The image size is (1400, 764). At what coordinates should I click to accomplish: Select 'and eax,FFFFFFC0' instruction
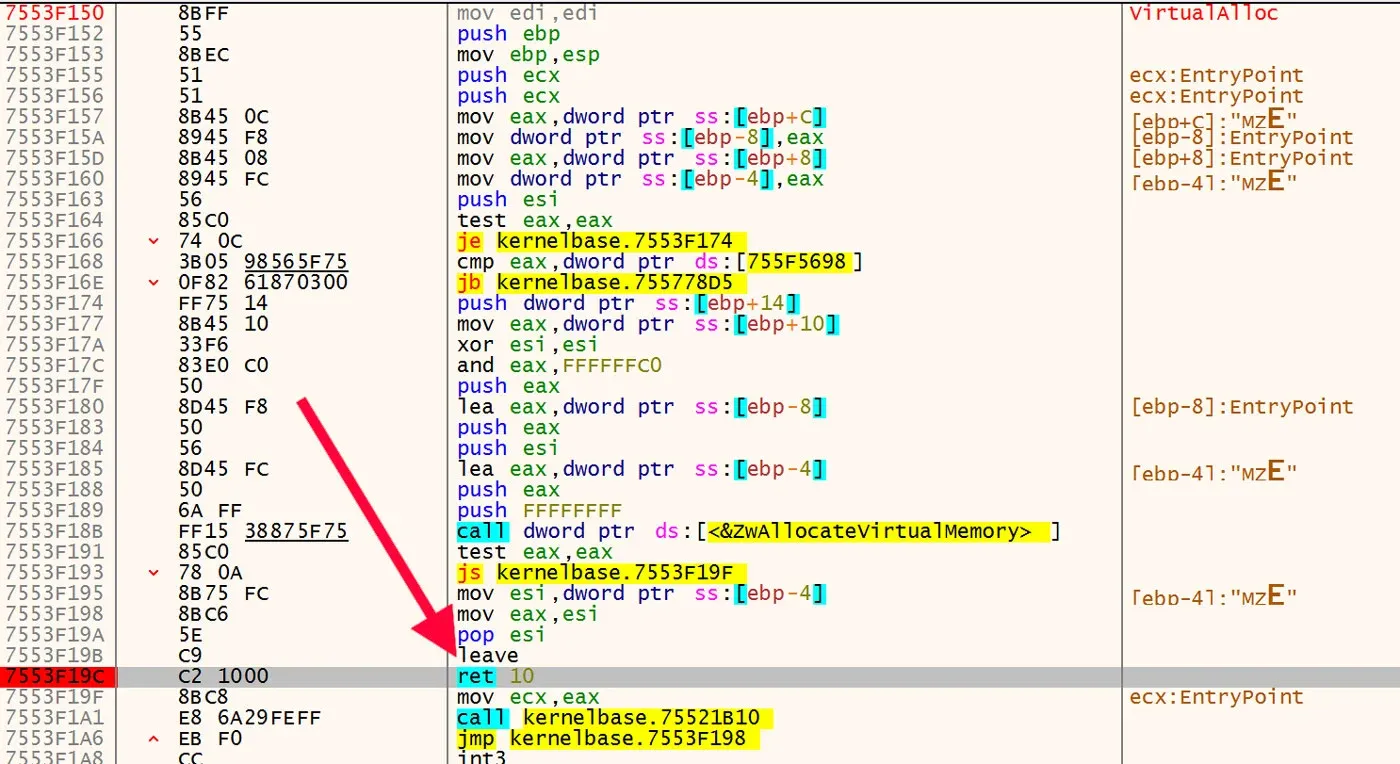click(x=558, y=365)
